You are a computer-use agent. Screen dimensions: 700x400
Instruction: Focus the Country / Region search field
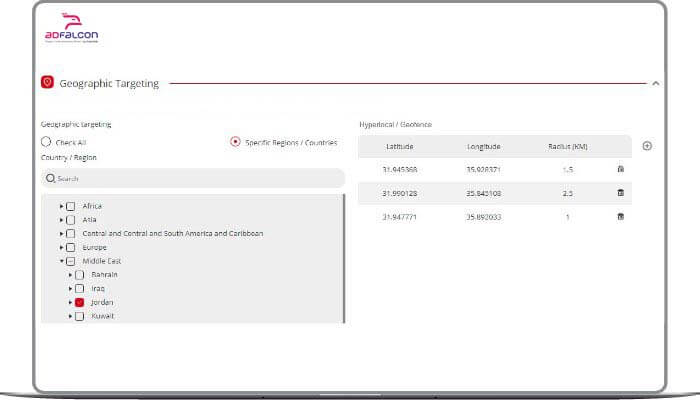click(x=195, y=178)
